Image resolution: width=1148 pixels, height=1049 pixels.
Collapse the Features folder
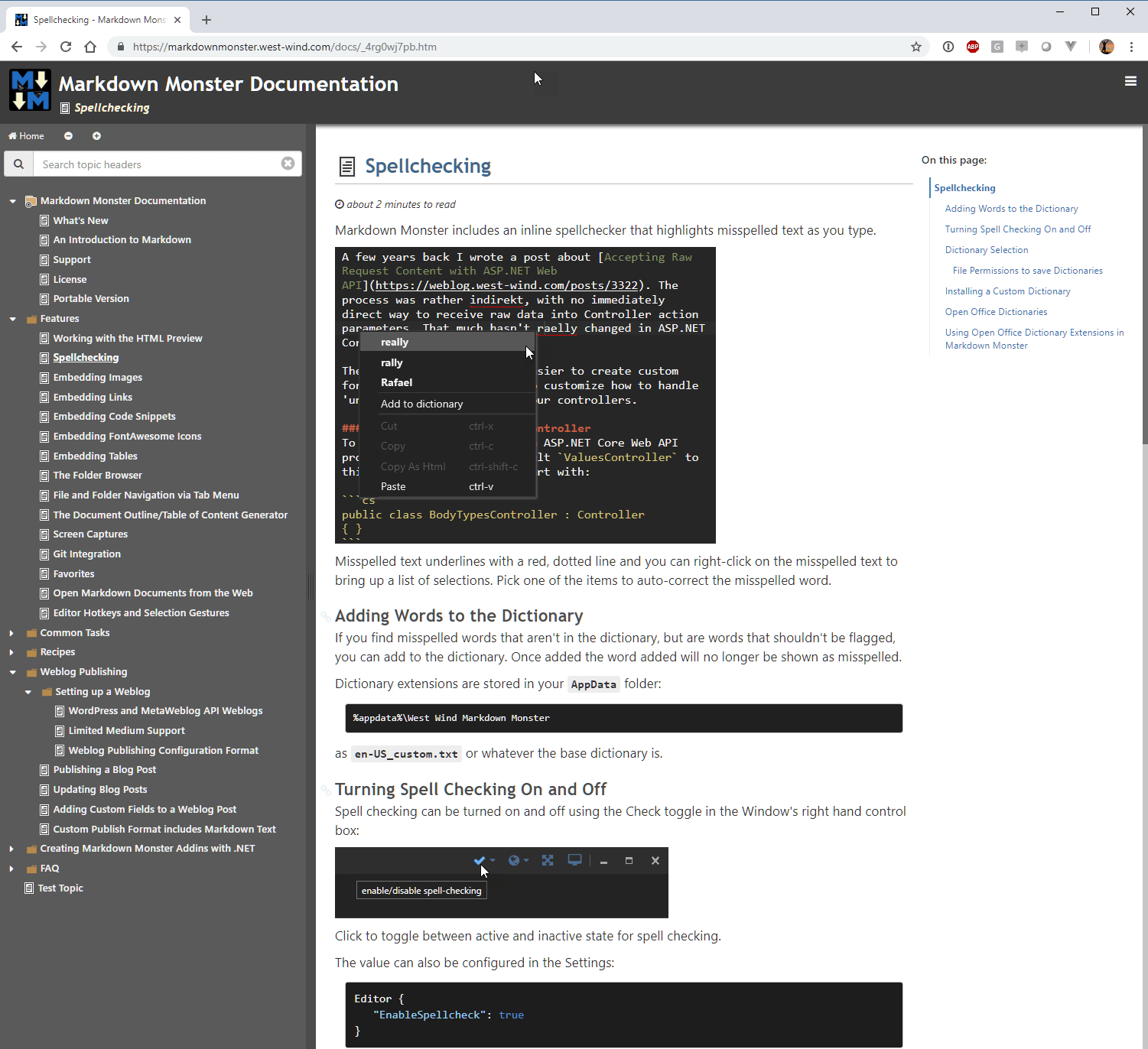13,319
